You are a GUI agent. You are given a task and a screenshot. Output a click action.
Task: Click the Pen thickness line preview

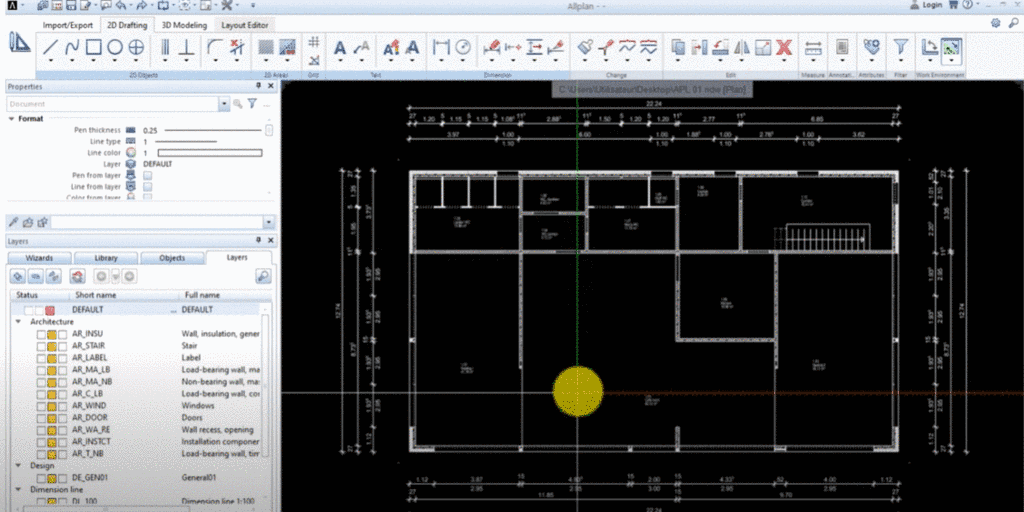point(212,130)
